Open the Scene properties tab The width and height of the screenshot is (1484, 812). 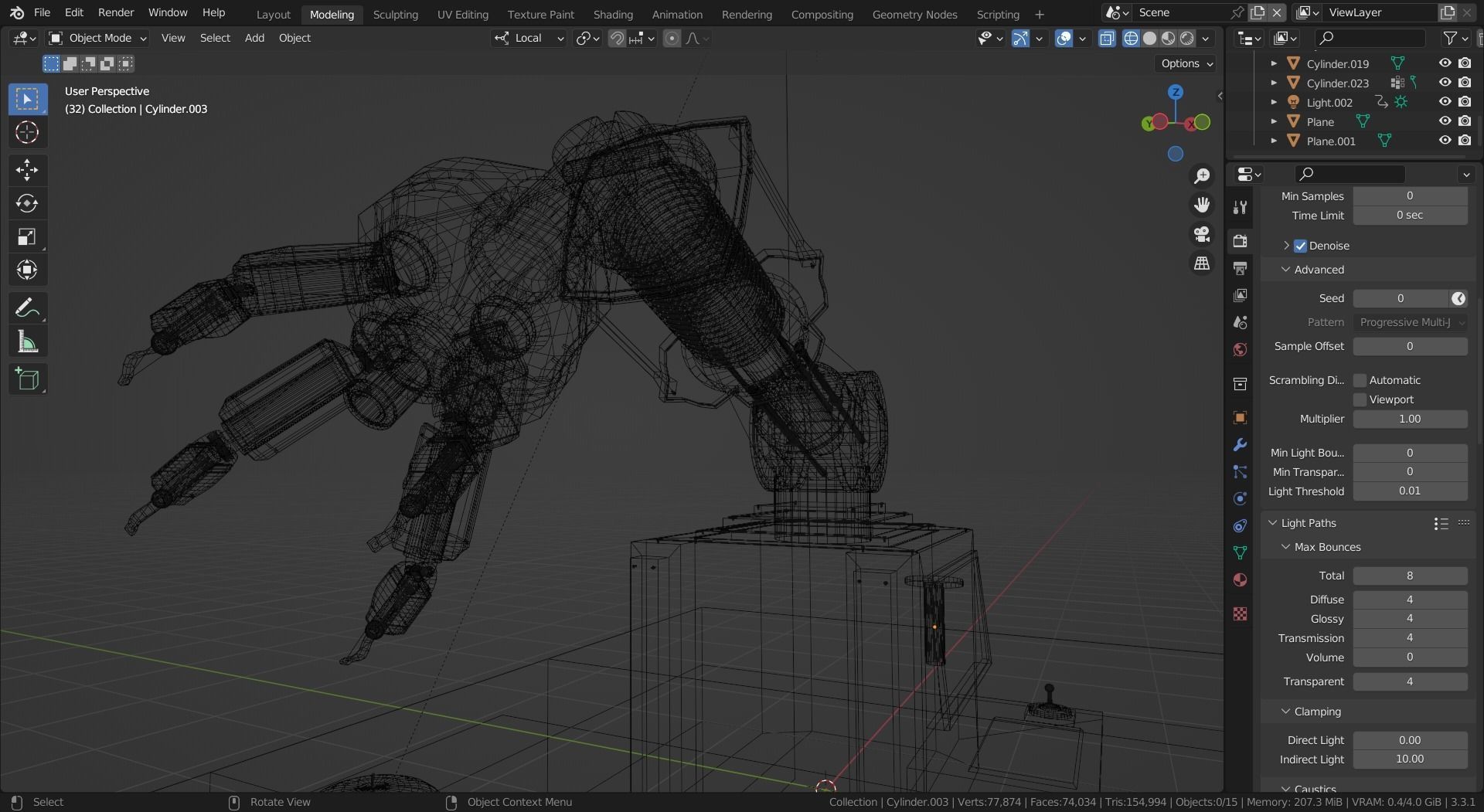pos(1241,322)
